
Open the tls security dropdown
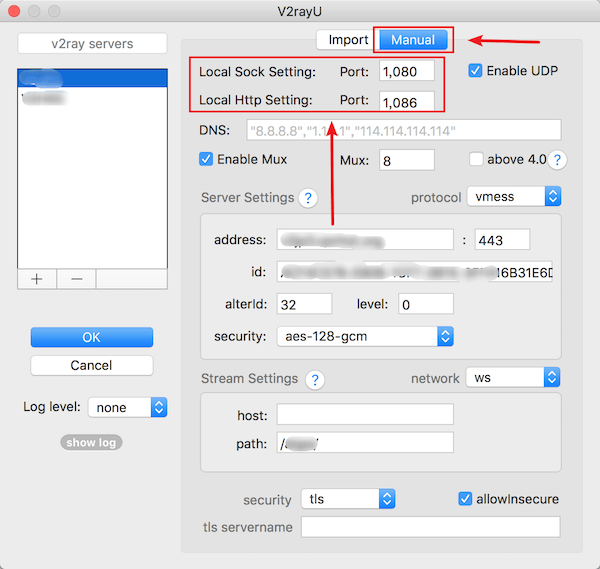coord(348,499)
